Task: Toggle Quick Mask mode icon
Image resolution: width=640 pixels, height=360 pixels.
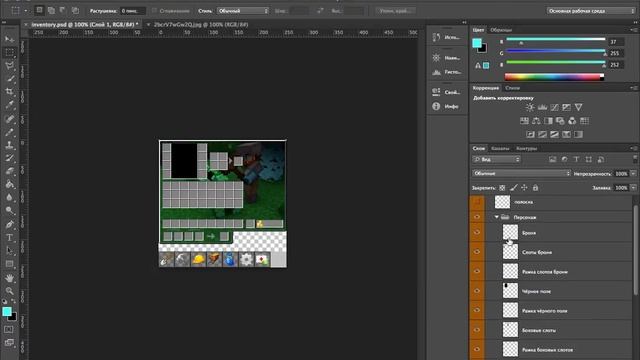Action: (9, 329)
